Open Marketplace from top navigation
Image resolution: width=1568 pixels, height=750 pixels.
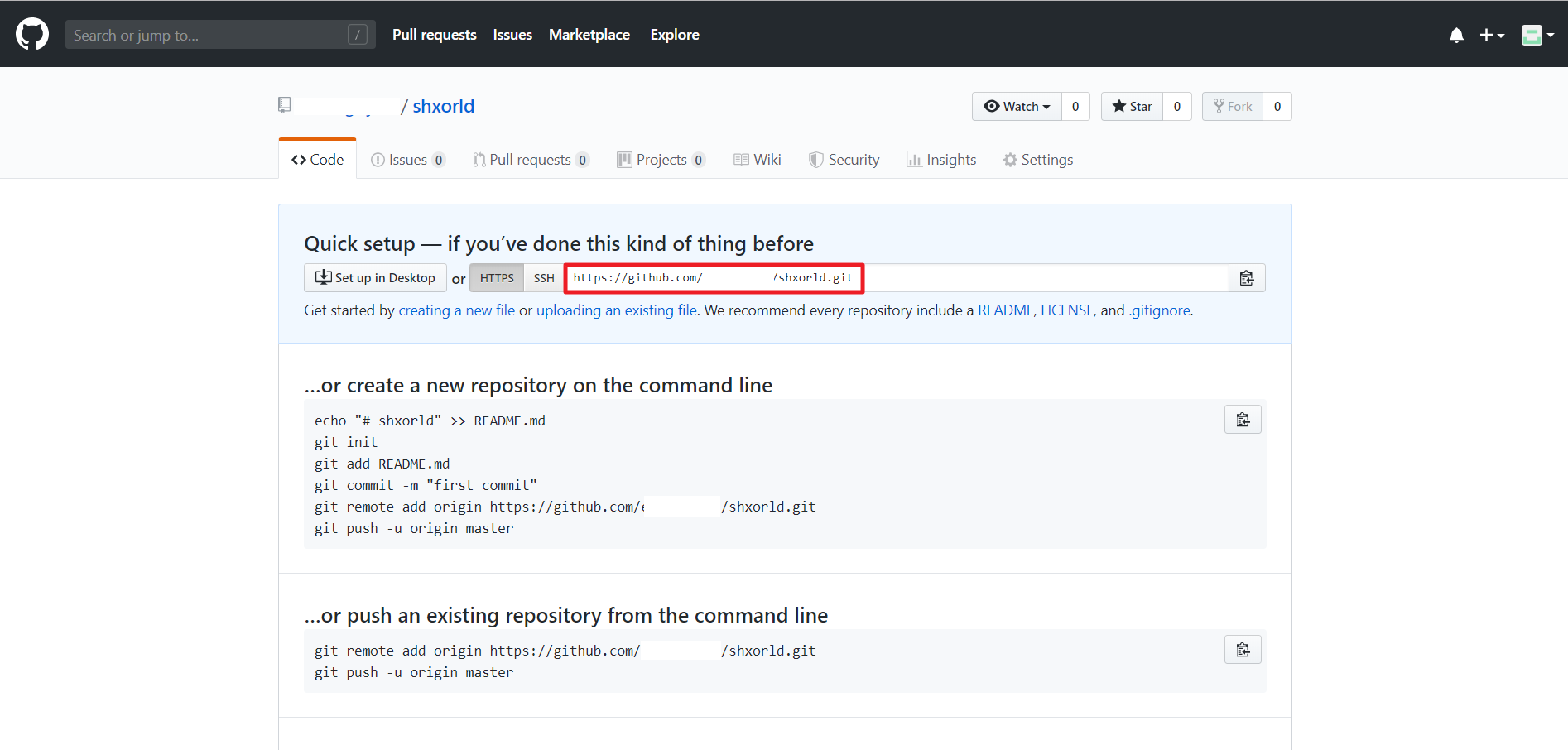(x=589, y=35)
